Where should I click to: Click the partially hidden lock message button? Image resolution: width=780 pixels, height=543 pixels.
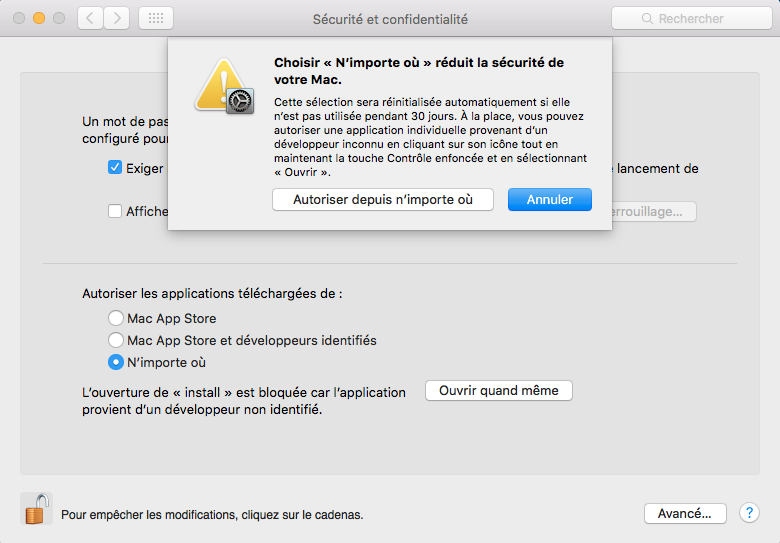pyautogui.click(x=654, y=212)
